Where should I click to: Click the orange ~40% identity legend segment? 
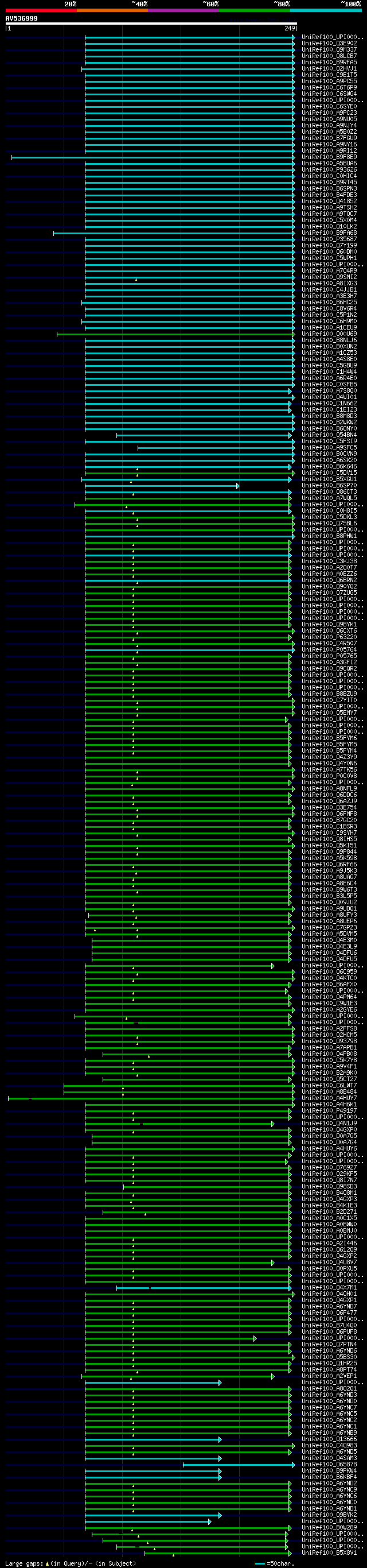112,10
